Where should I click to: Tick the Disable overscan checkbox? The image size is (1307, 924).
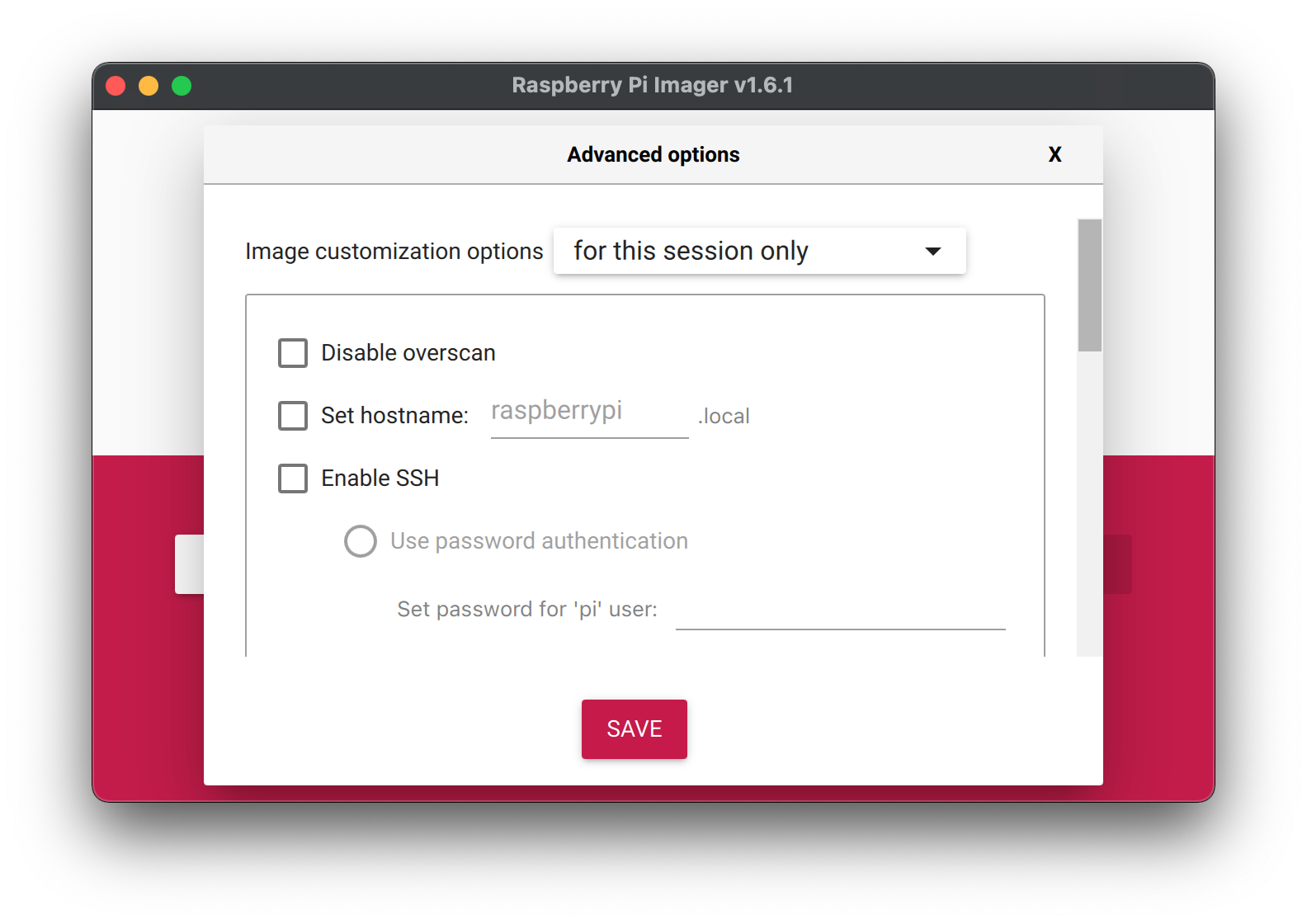tap(293, 353)
